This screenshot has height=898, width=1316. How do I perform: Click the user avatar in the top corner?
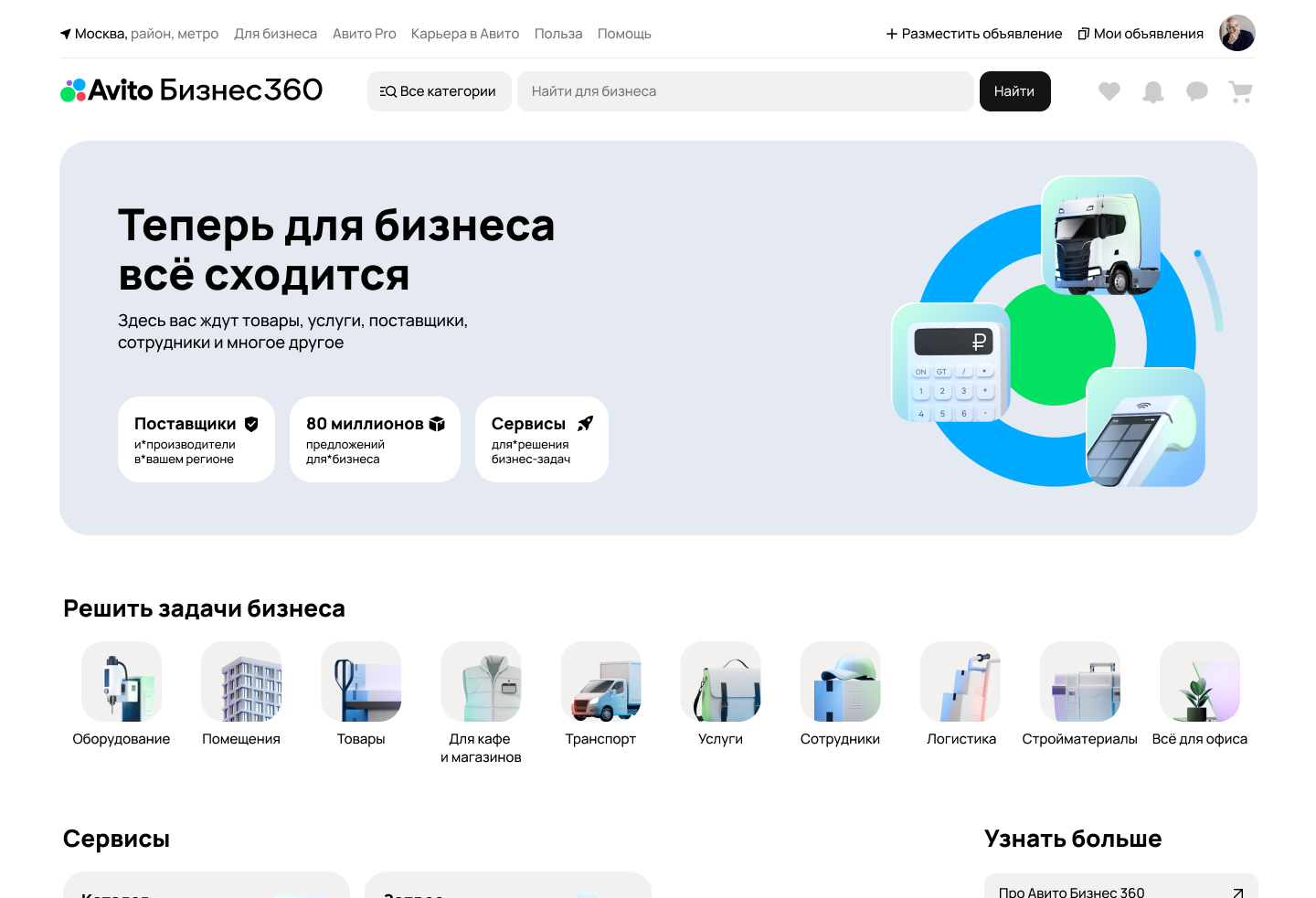[x=1236, y=33]
